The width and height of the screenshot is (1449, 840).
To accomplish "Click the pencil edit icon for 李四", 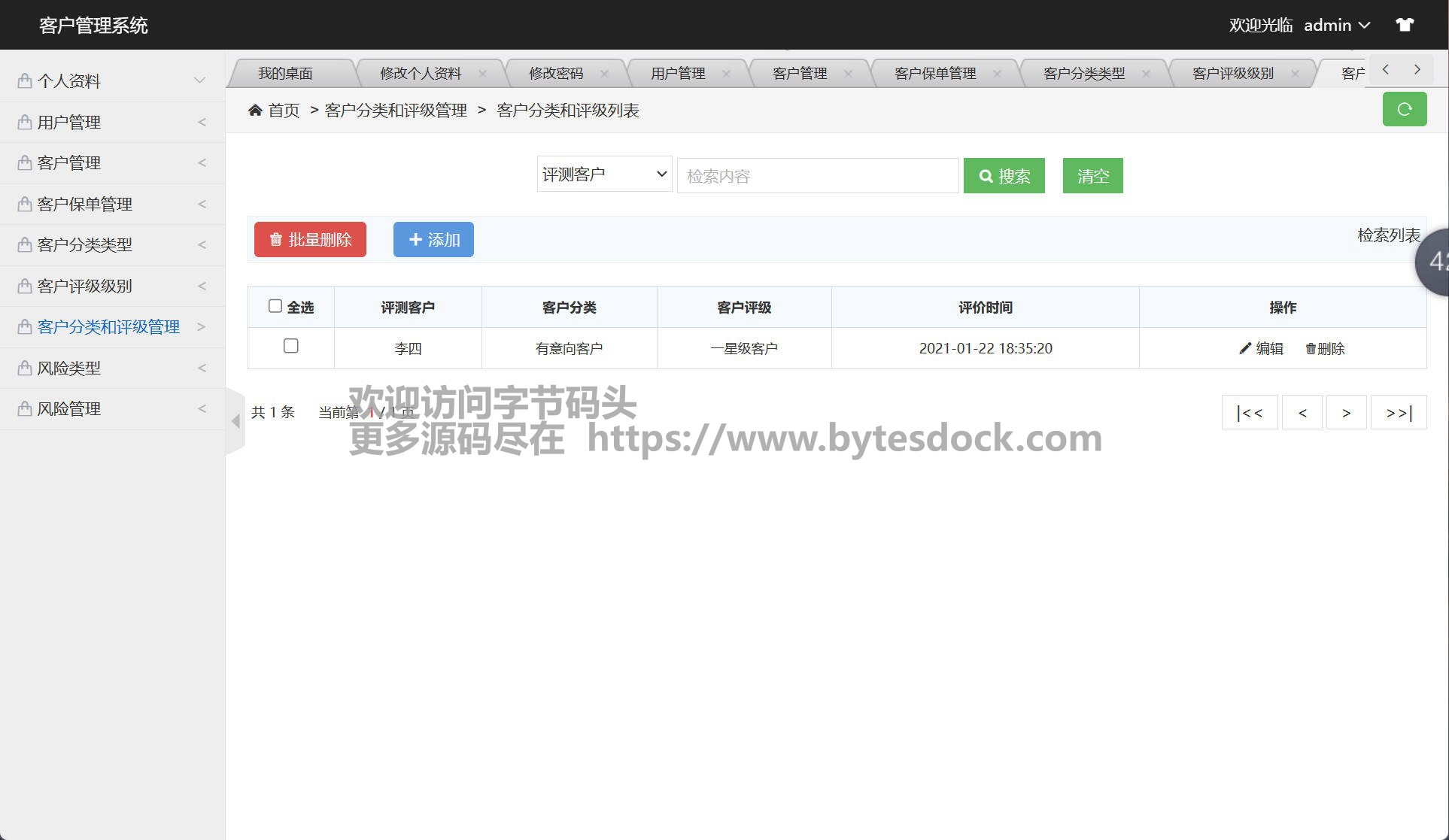I will pos(1245,348).
